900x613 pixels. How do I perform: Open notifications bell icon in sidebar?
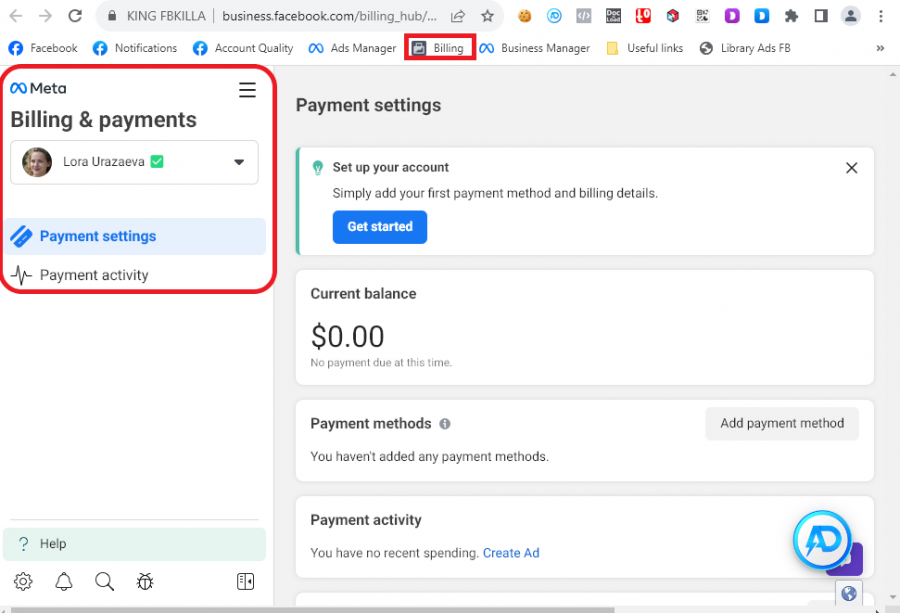coord(64,581)
